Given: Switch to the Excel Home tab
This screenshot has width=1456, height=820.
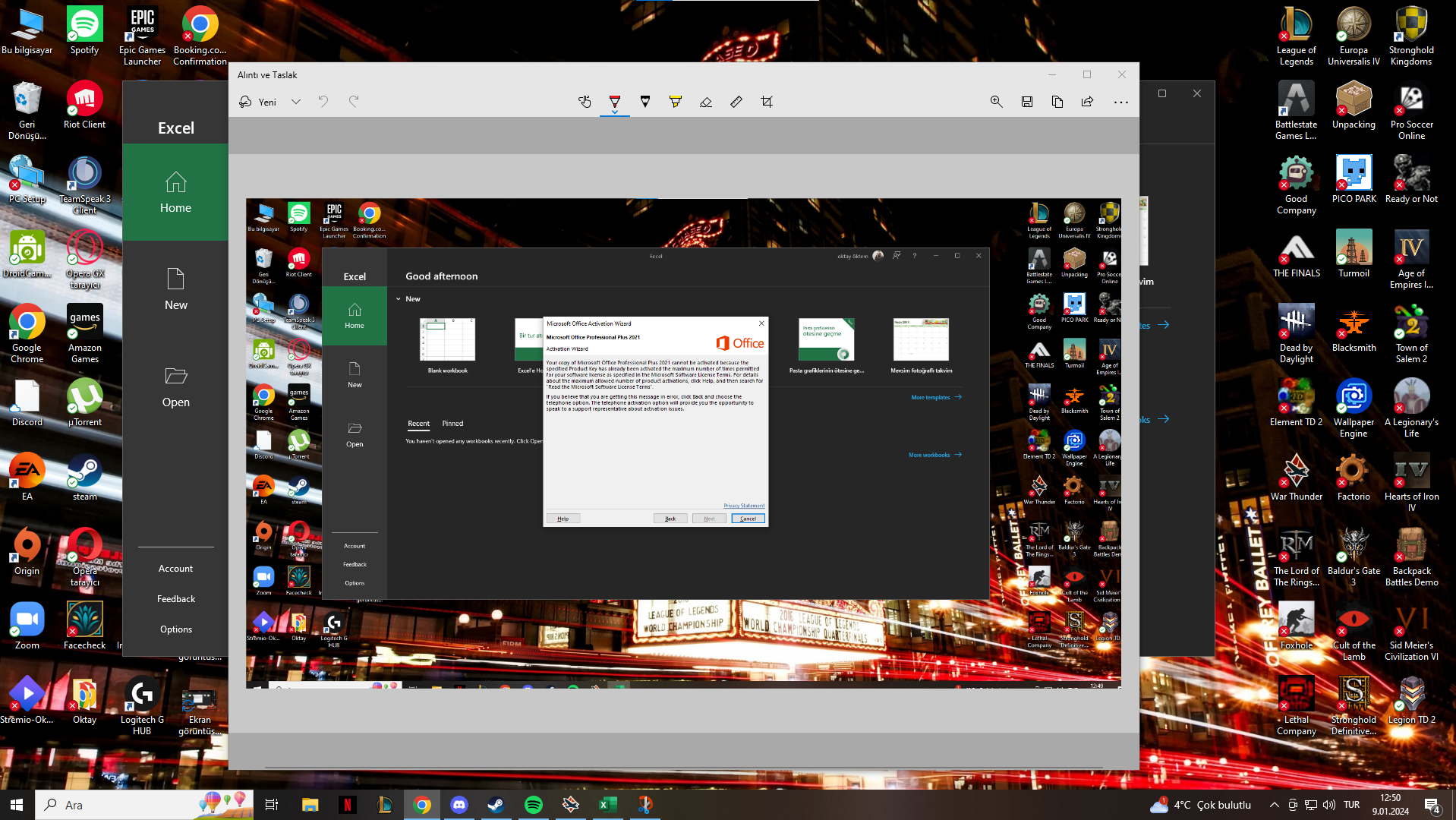Looking at the screenshot, I should coord(175,192).
